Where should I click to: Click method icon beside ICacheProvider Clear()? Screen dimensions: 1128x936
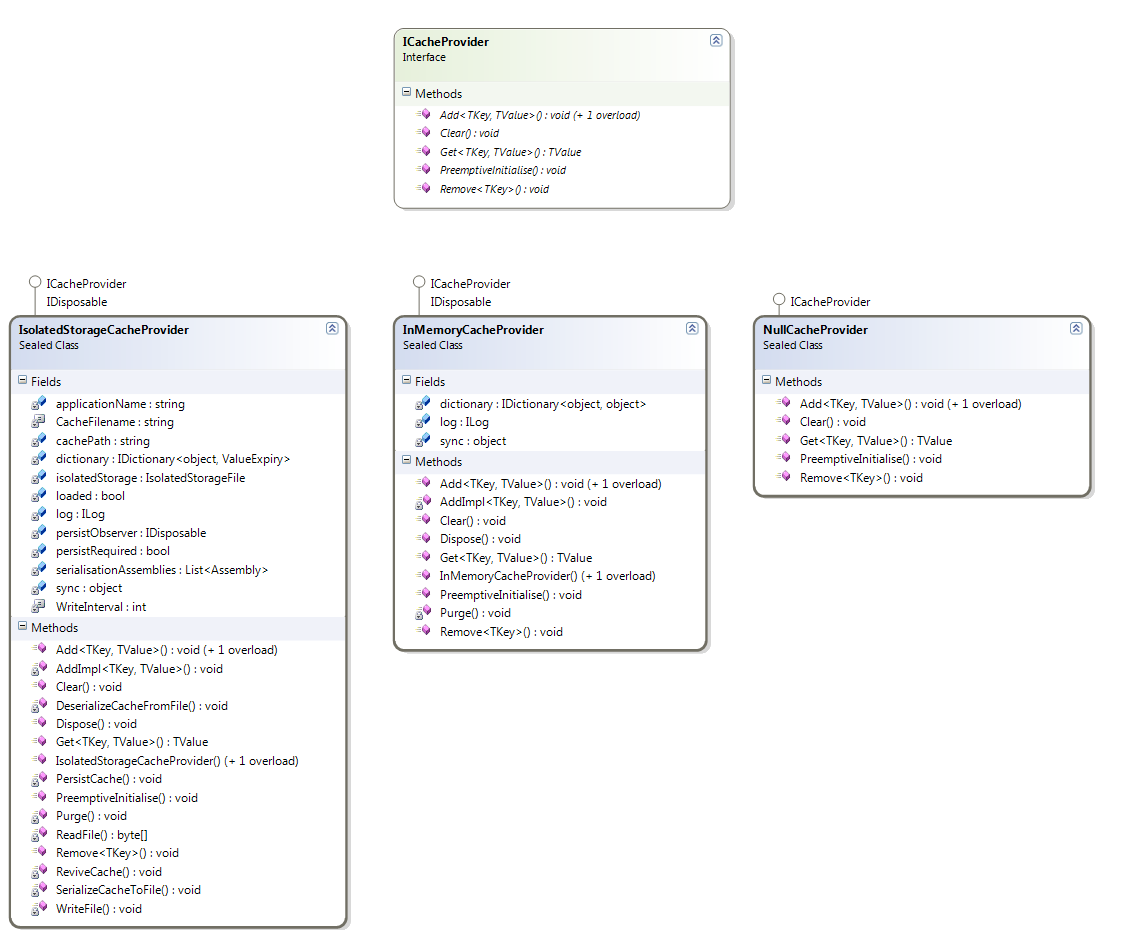[x=423, y=132]
